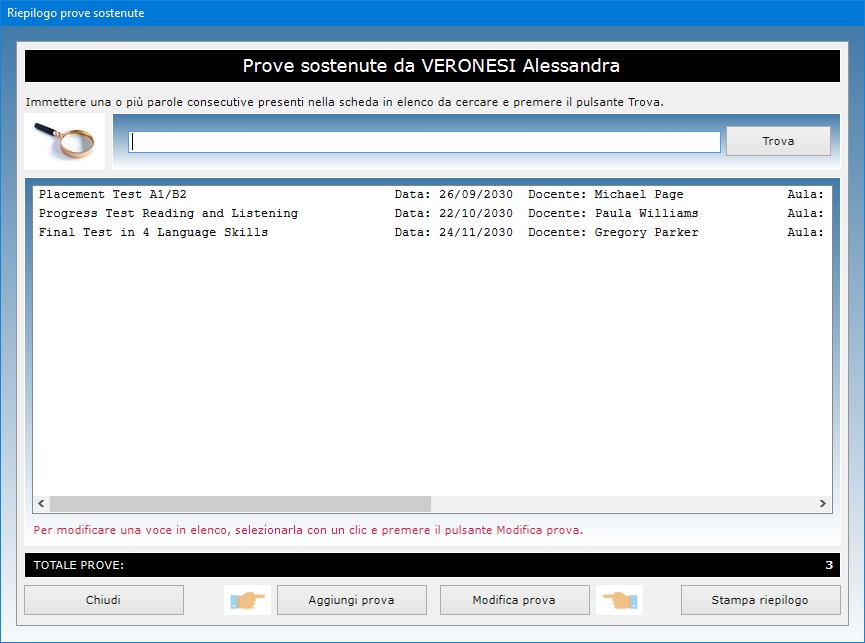Image resolution: width=865 pixels, height=643 pixels.
Task: Click the total count value 3
Action: click(x=829, y=565)
